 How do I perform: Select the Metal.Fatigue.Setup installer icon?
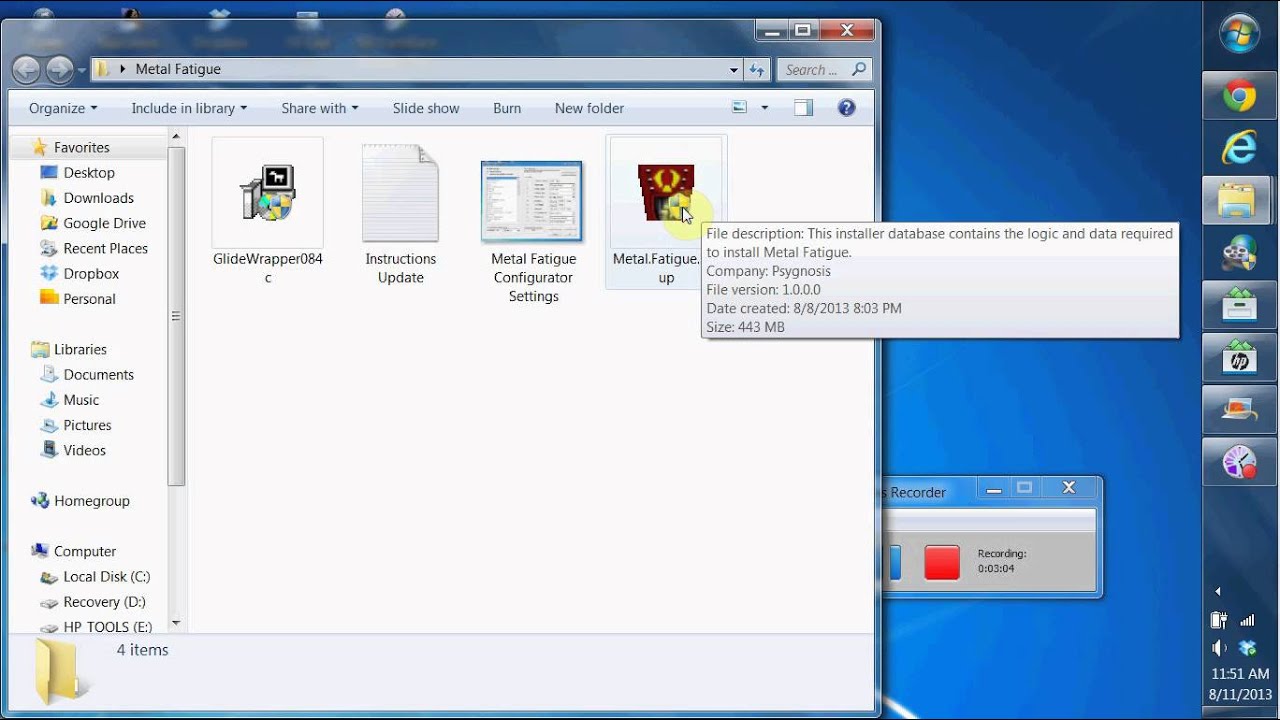665,193
